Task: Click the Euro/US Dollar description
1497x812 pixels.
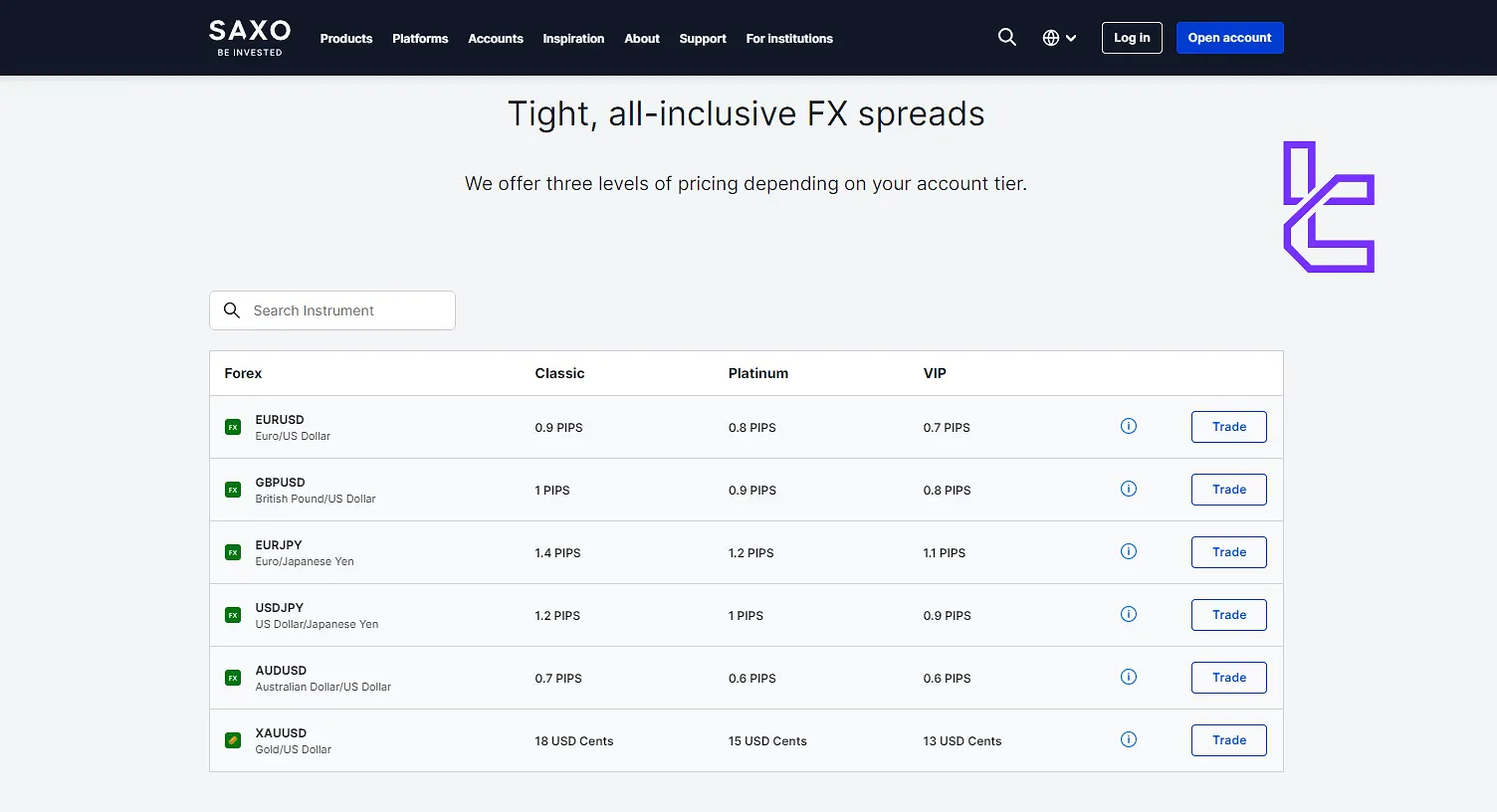Action: tap(293, 436)
